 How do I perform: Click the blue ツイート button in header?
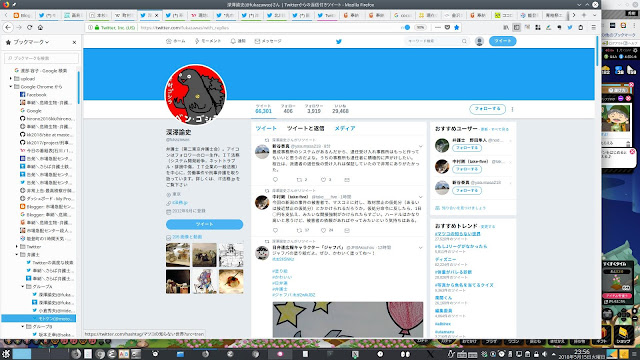tap(502, 41)
